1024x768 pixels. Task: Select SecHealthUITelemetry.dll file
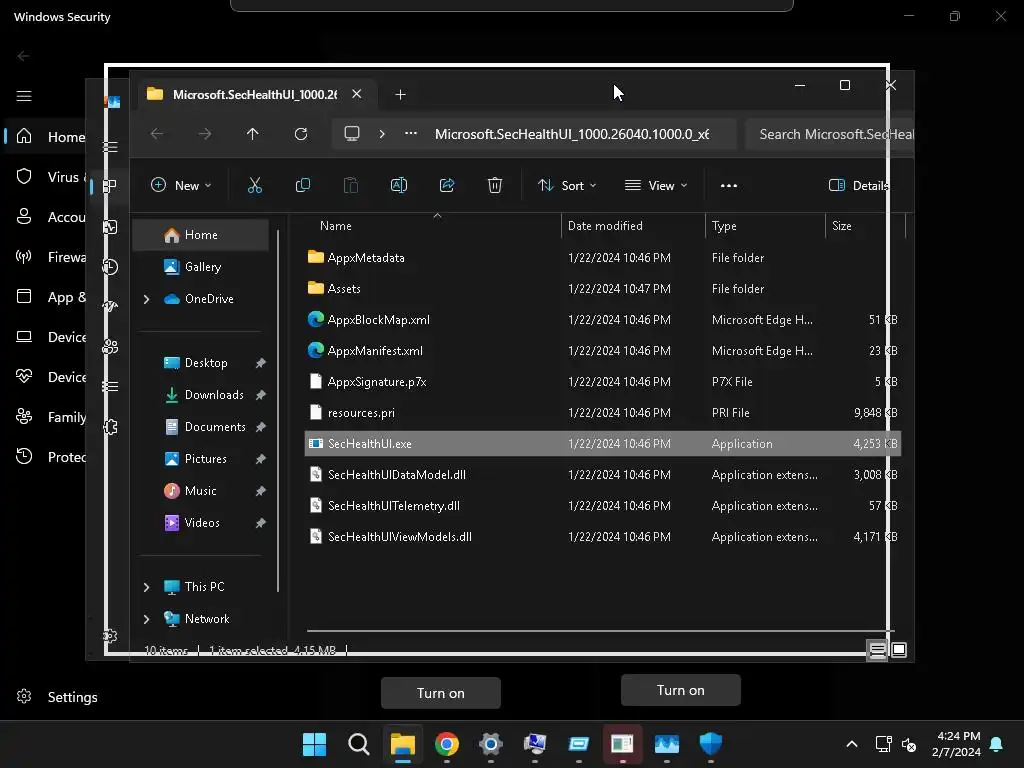(x=603, y=506)
